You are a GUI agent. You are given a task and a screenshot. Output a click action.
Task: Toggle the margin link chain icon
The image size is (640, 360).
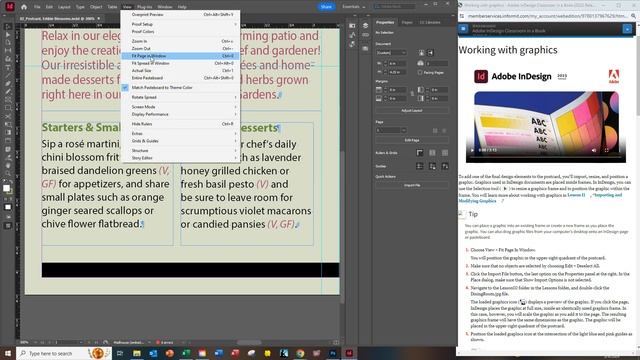[x=412, y=94]
